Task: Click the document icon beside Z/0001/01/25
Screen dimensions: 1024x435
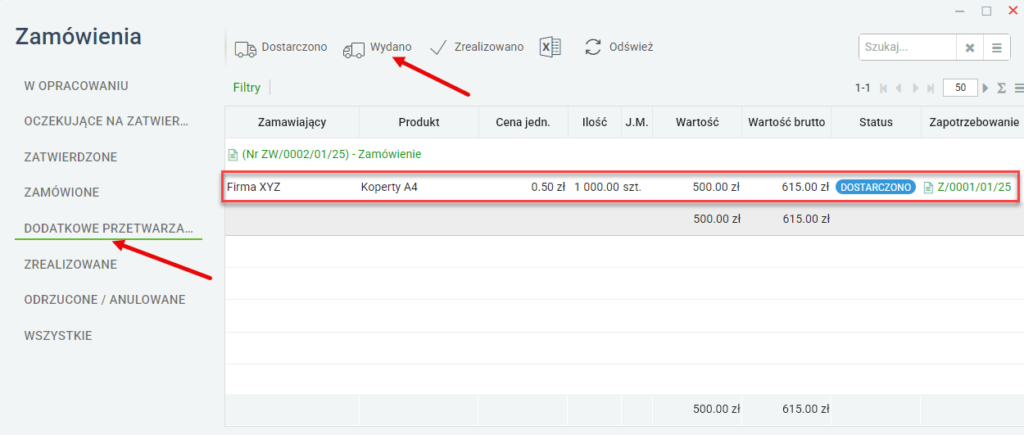Action: [929, 188]
